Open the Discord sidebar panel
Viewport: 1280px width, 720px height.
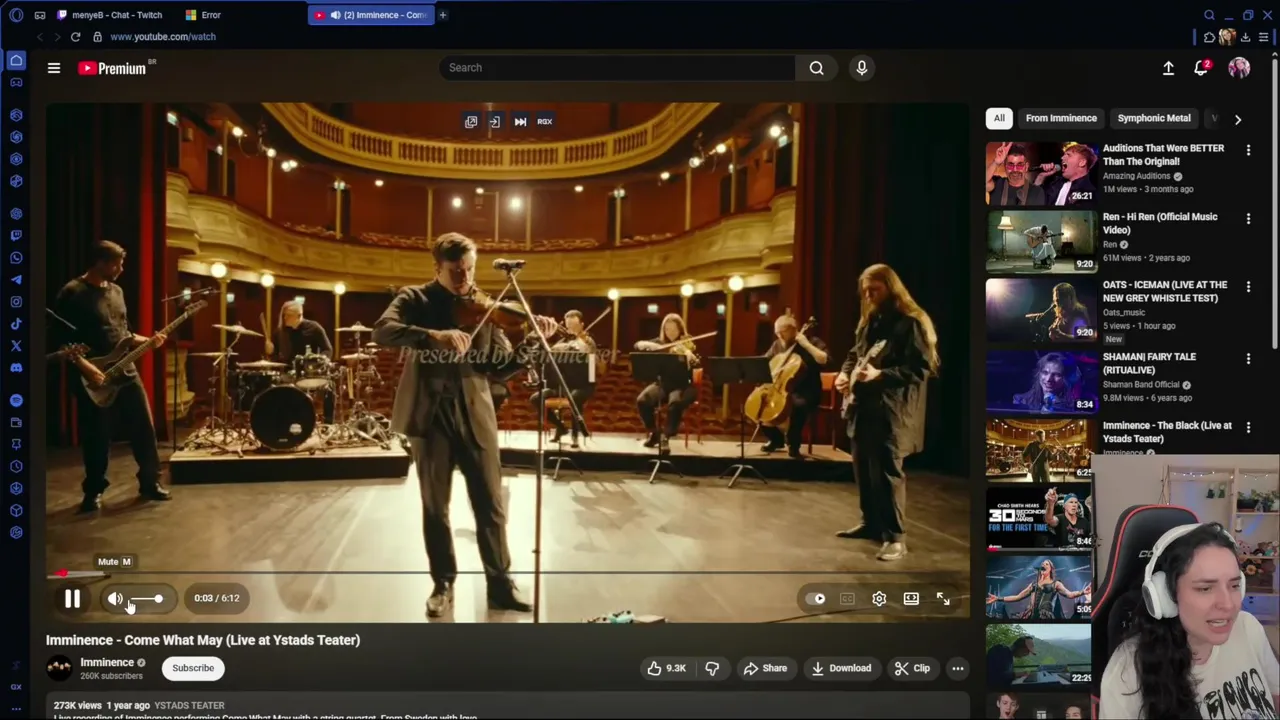pyautogui.click(x=16, y=368)
